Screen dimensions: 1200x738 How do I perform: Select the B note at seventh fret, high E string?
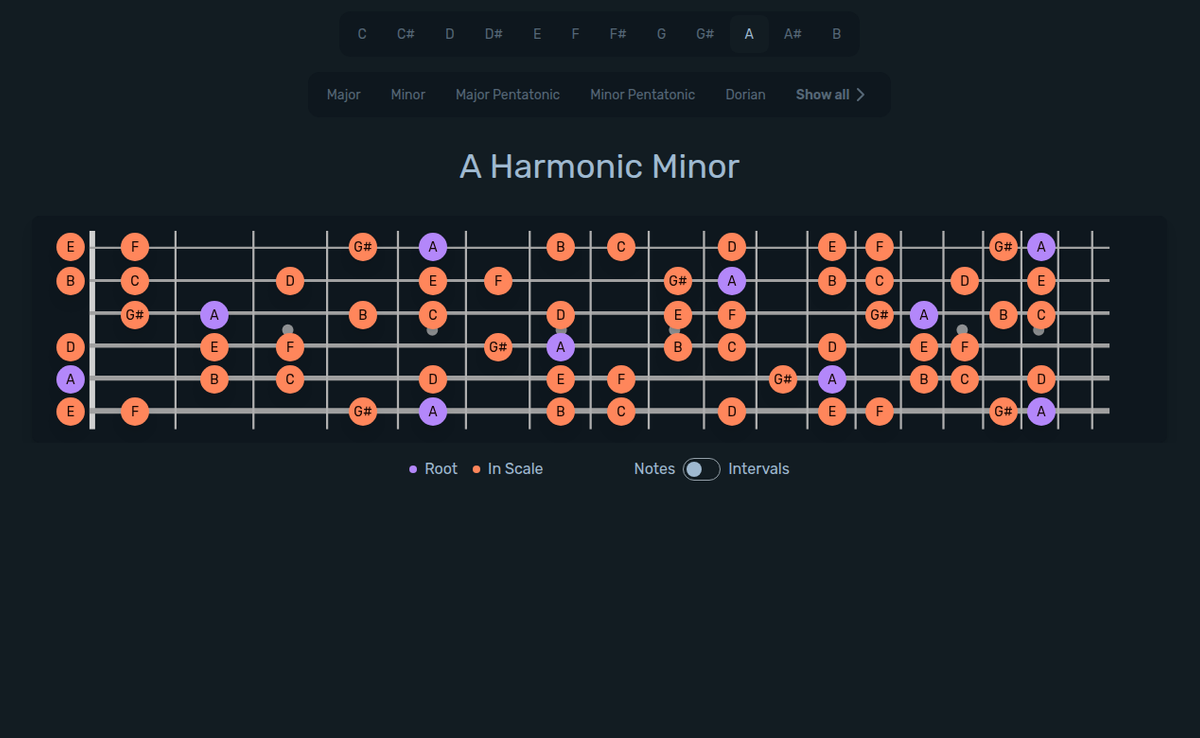(x=561, y=247)
